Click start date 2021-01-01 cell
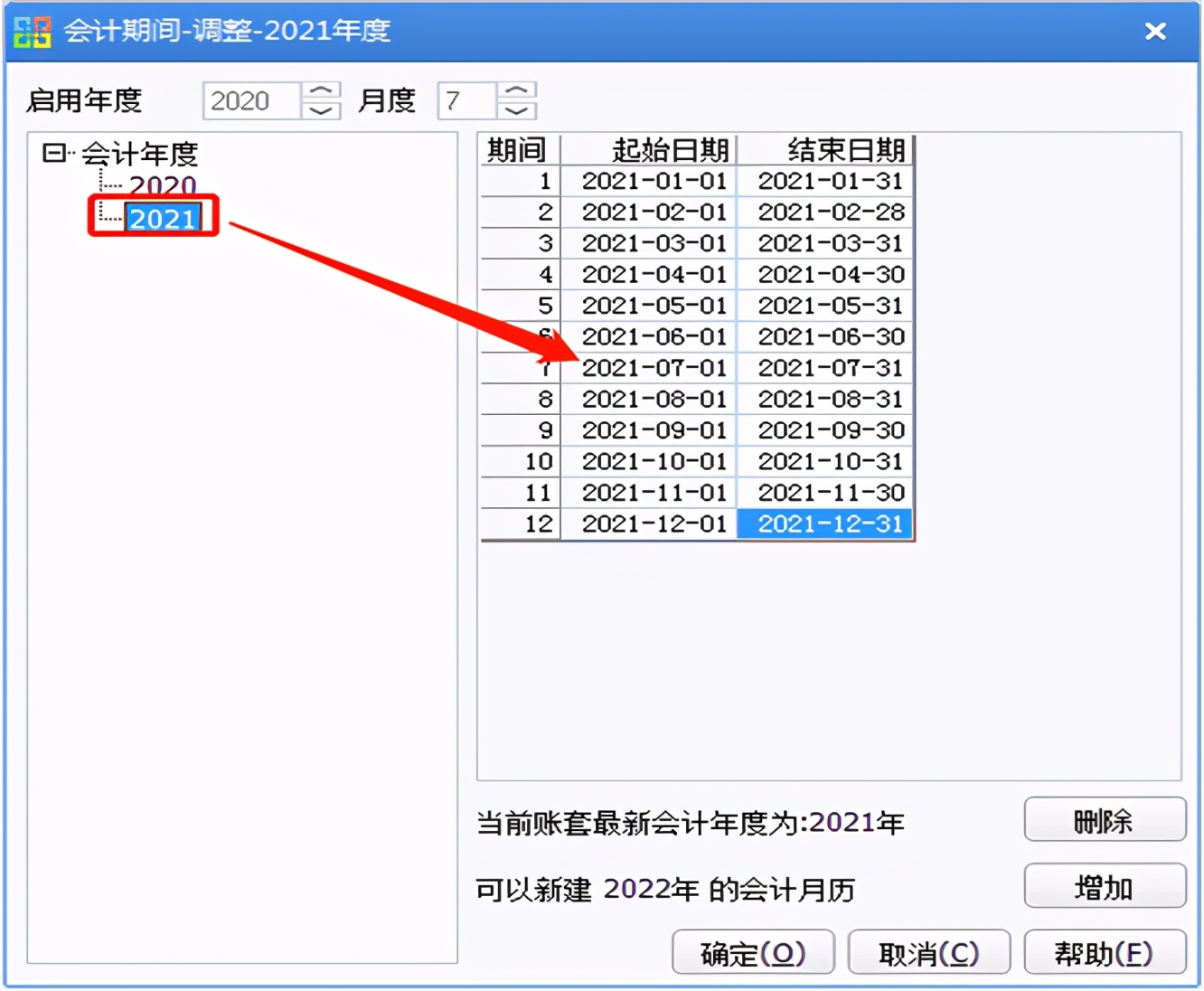The width and height of the screenshot is (1204, 991). (x=649, y=181)
